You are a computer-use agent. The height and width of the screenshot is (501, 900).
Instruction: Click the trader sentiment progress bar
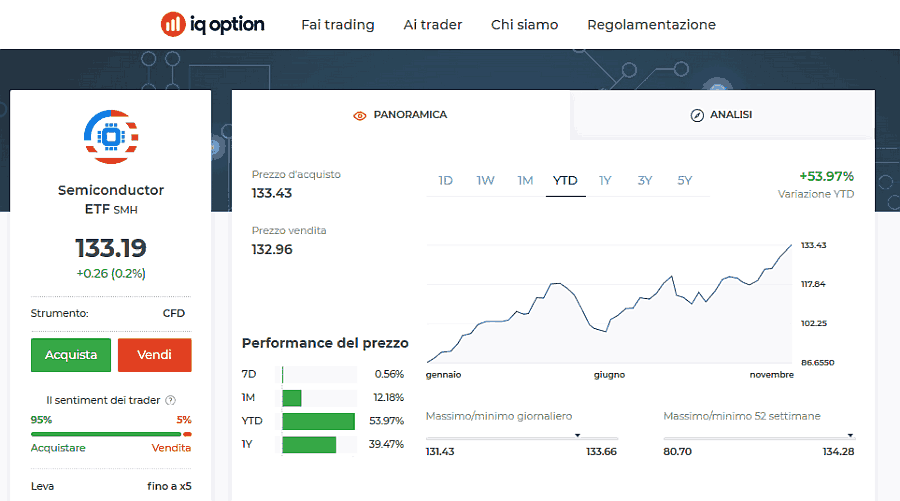click(108, 434)
